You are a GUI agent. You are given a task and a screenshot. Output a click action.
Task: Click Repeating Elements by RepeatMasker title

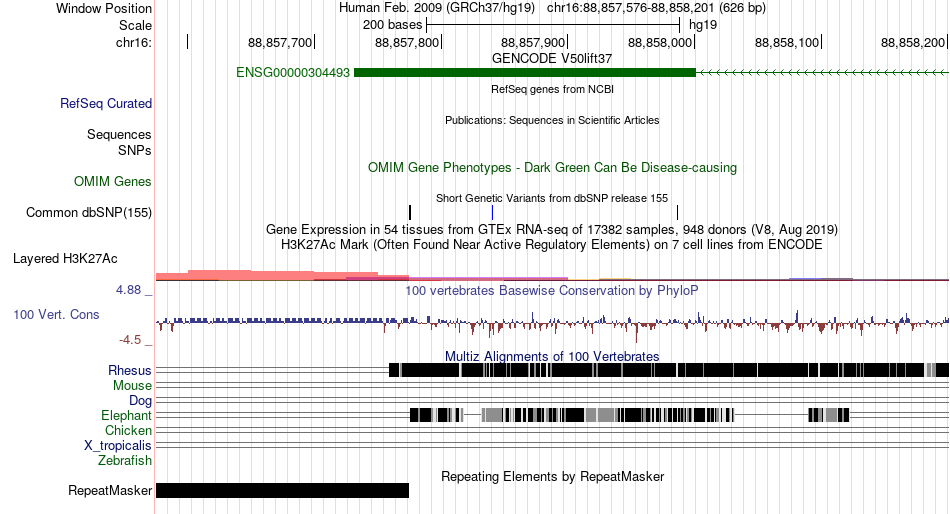coord(552,476)
